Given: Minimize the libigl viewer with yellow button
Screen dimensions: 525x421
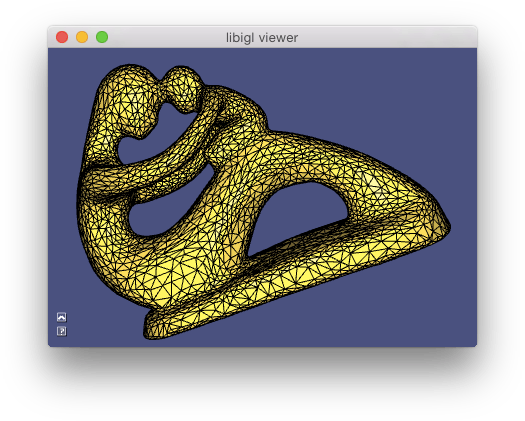Looking at the screenshot, I should click(82, 37).
